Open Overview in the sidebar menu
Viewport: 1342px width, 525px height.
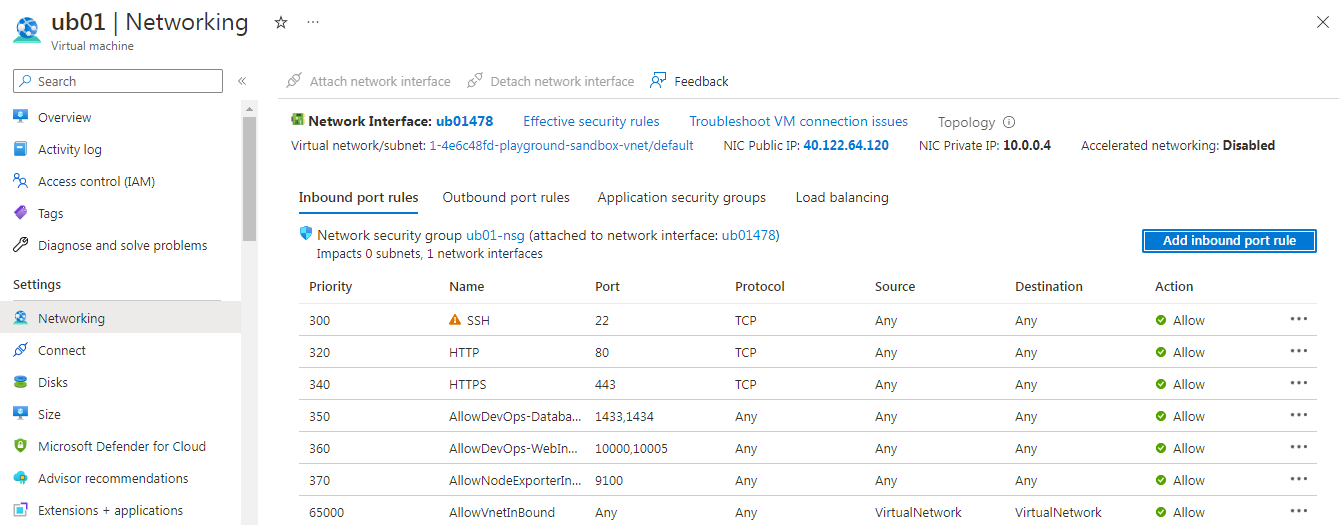[x=65, y=117]
